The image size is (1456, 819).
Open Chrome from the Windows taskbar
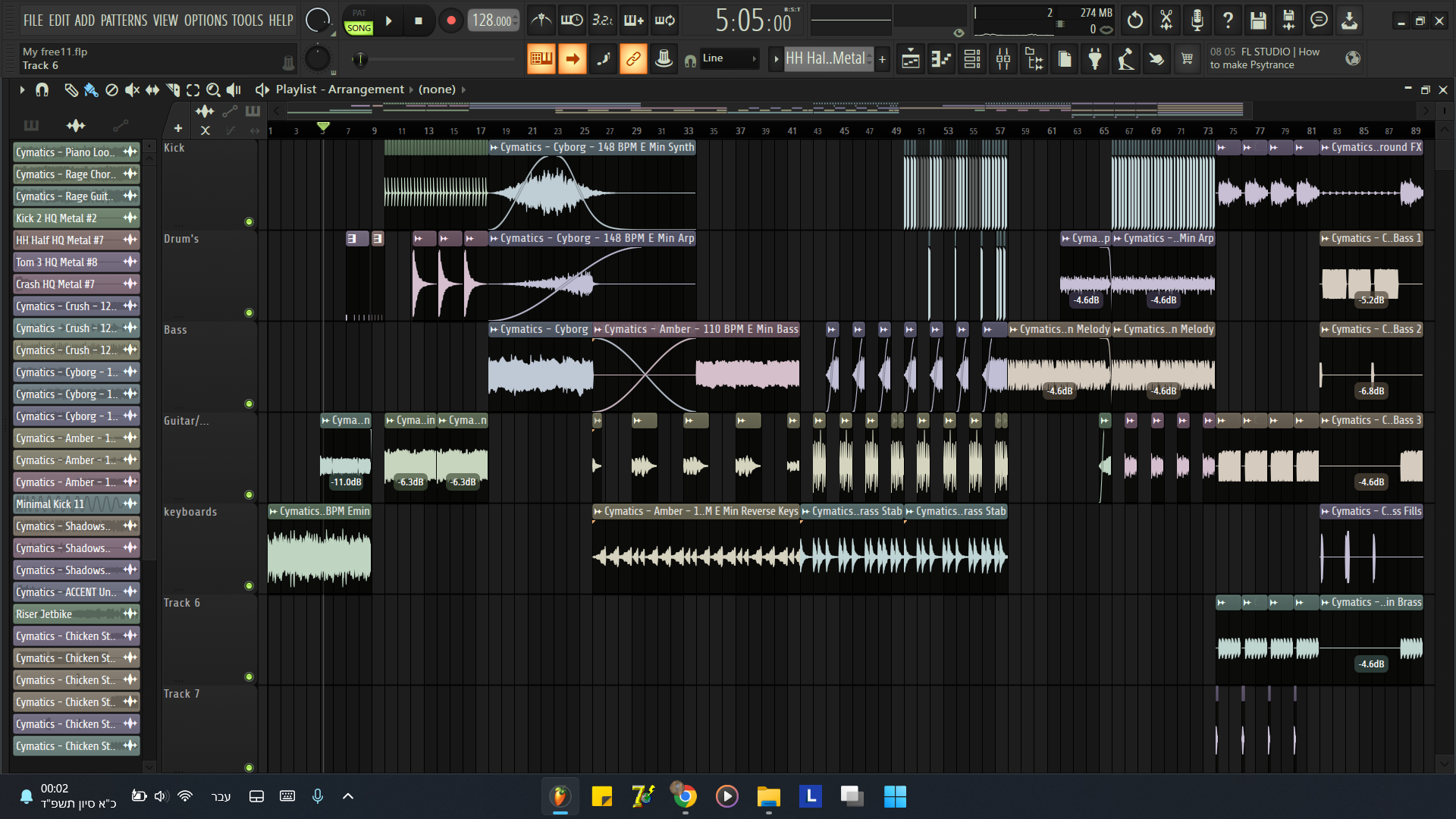pos(685,796)
